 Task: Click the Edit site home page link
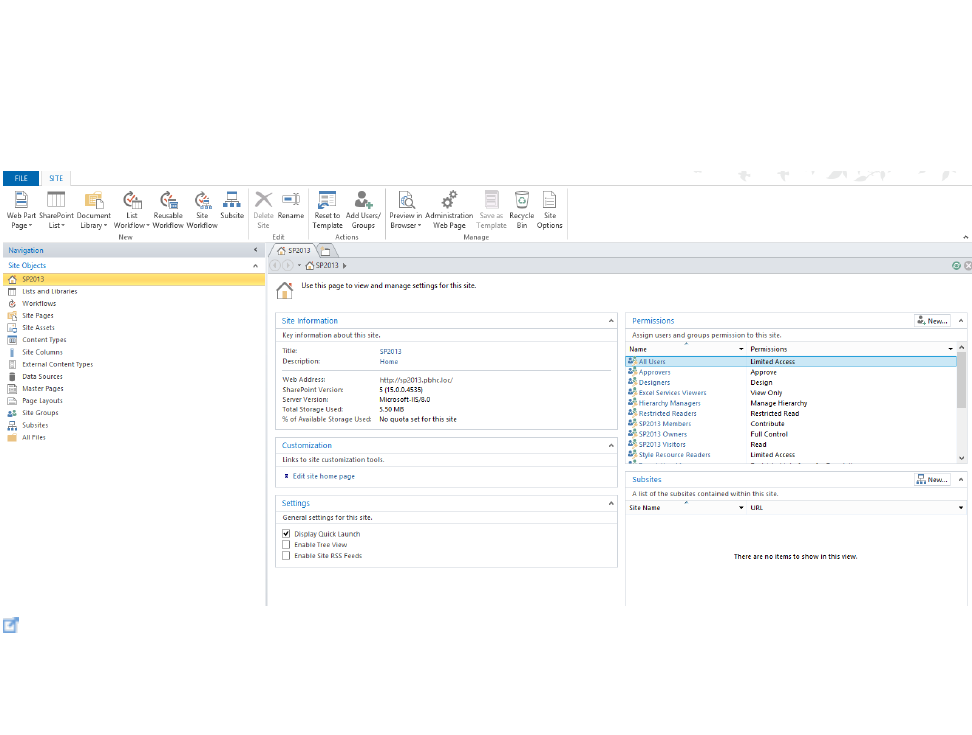323,477
